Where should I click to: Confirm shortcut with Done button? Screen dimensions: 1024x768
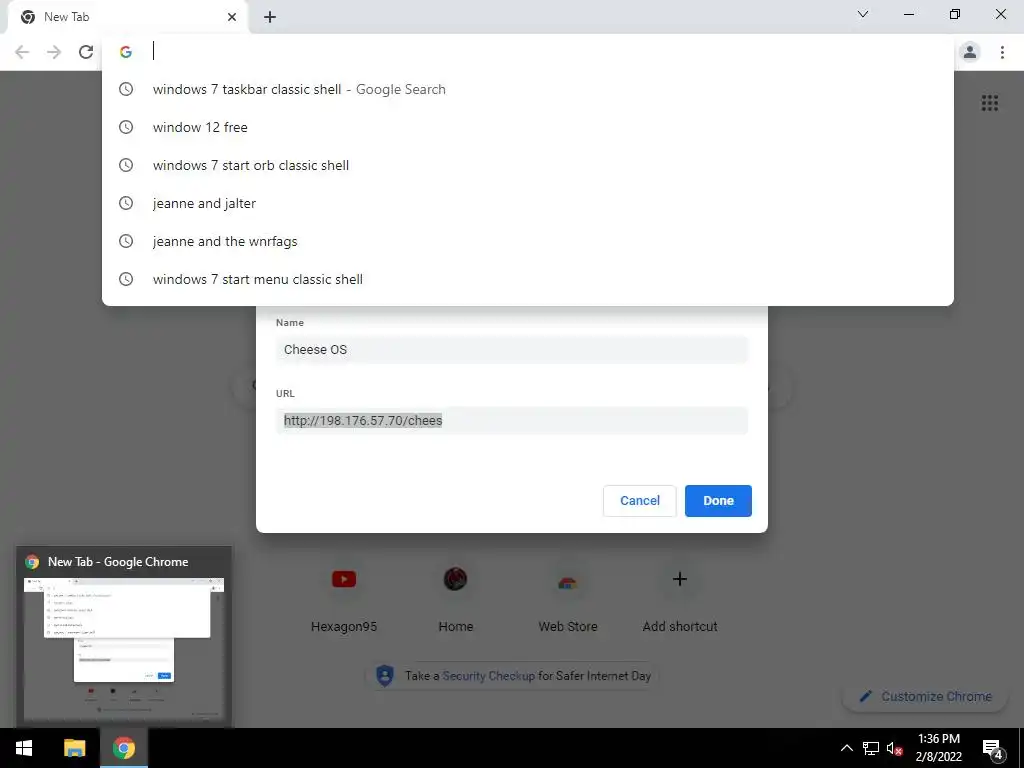pos(718,501)
